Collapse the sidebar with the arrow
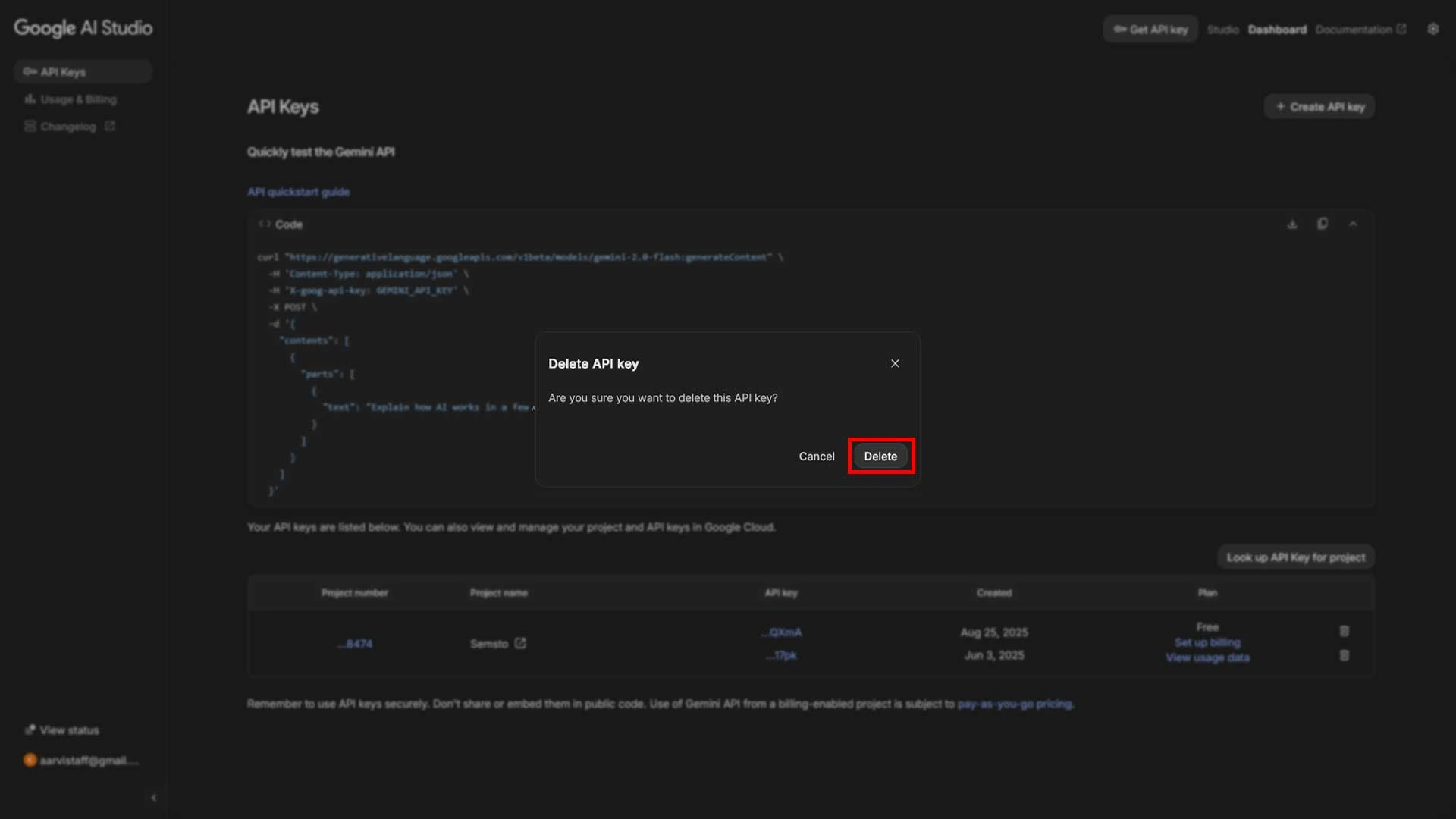This screenshot has width=1456, height=819. coord(154,798)
